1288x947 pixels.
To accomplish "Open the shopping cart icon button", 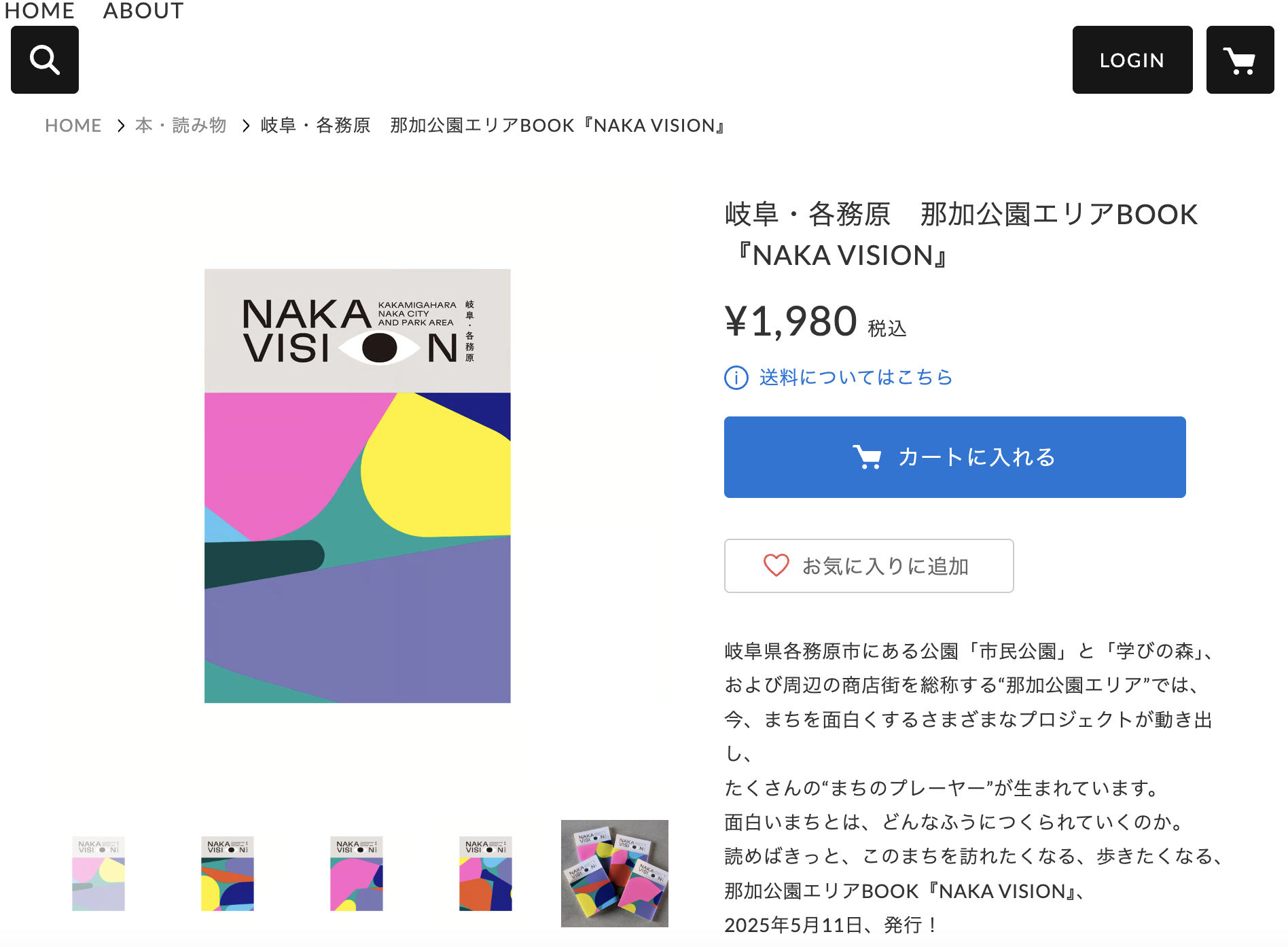I will pos(1240,60).
